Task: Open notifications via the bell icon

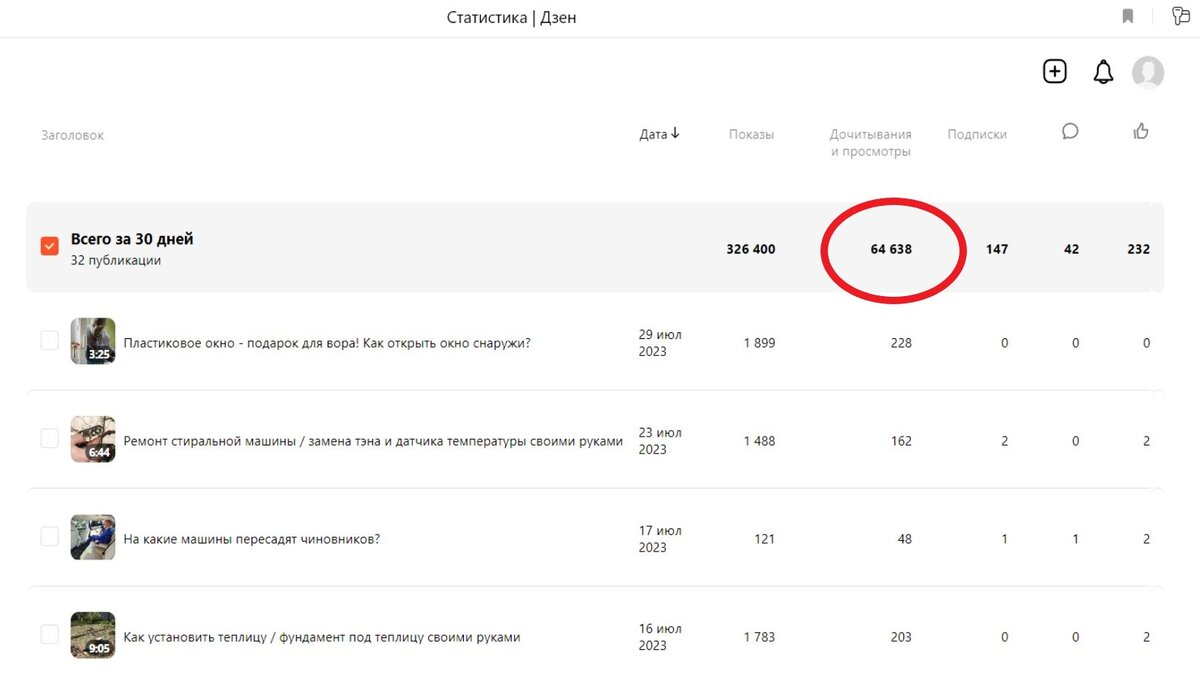Action: (x=1103, y=72)
